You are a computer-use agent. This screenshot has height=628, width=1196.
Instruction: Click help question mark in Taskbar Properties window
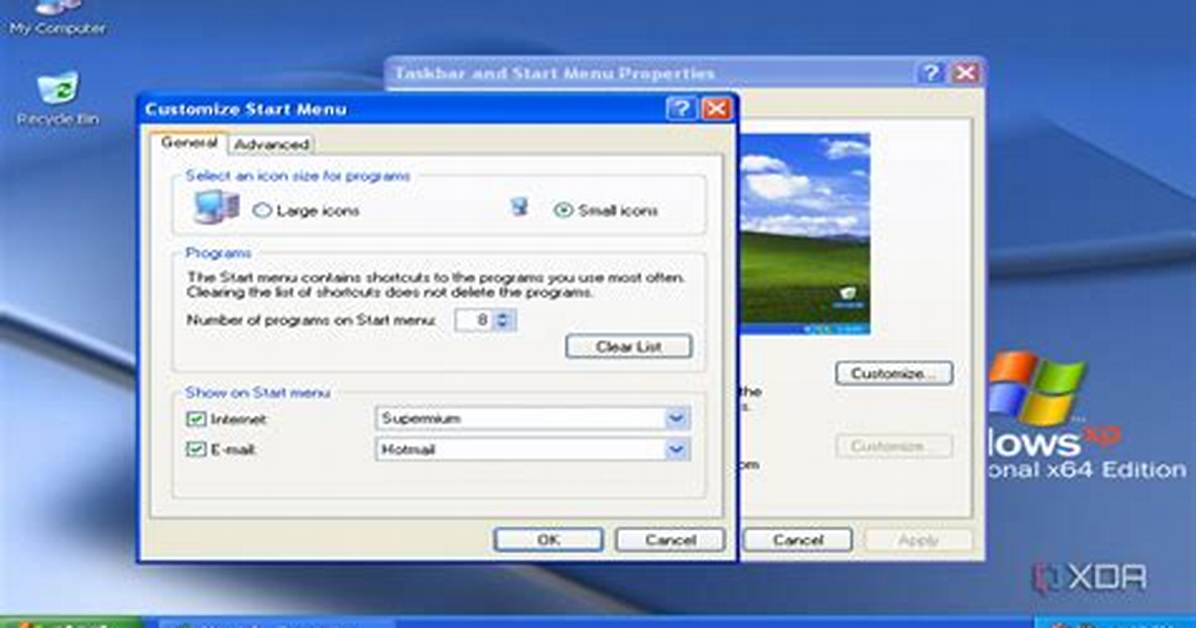(930, 73)
